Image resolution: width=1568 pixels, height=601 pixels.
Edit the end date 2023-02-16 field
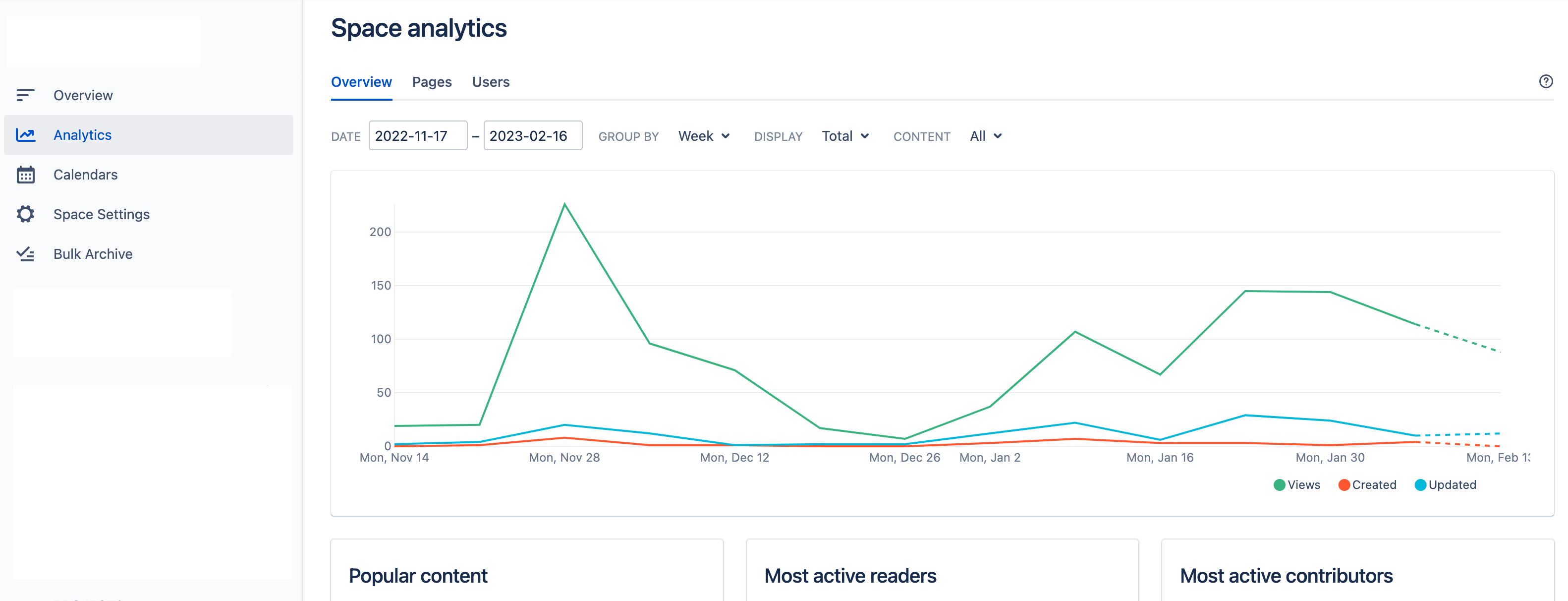coord(533,136)
